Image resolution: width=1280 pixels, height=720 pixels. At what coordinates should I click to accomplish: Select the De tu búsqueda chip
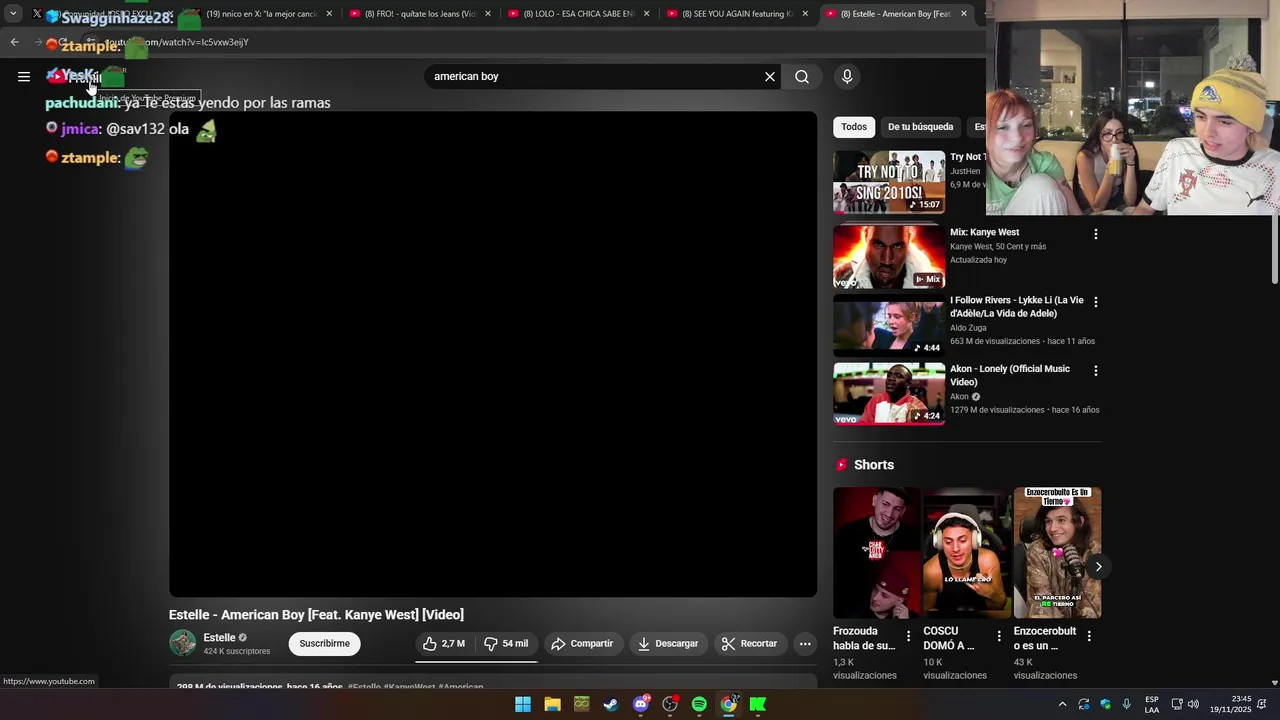click(x=920, y=127)
